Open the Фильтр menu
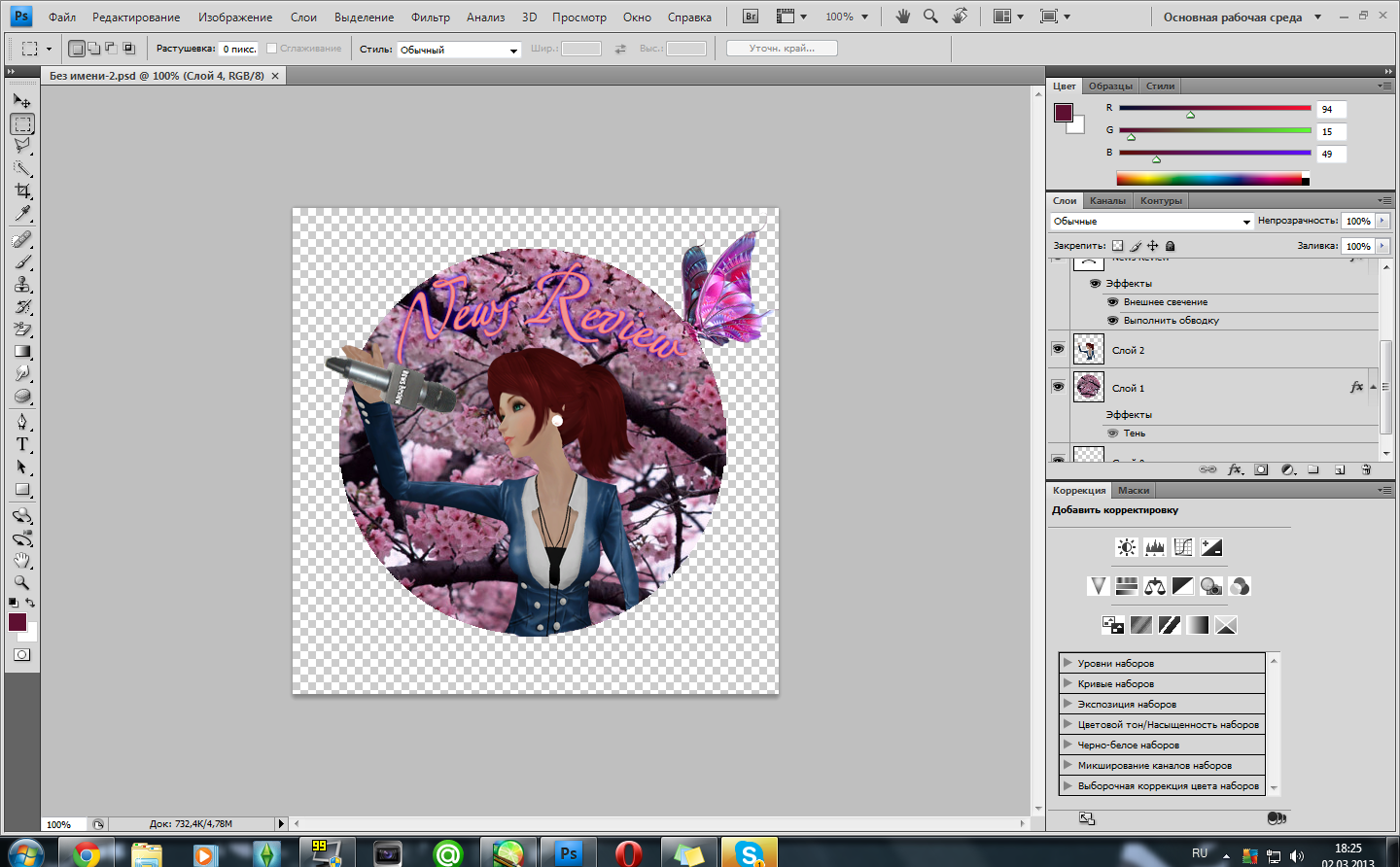1400x867 pixels. point(430,17)
